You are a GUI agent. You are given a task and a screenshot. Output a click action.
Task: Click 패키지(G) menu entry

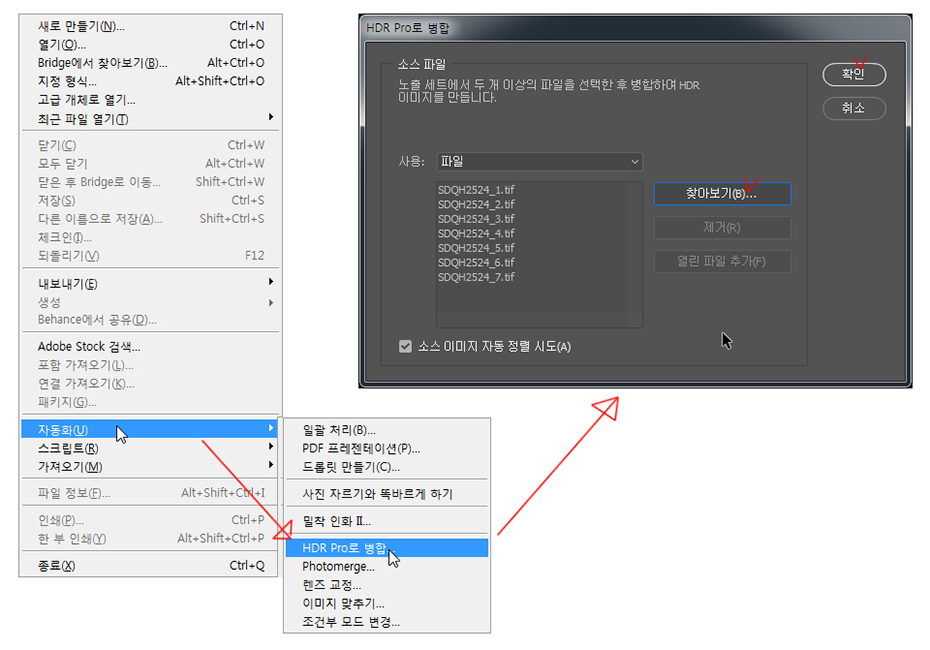pyautogui.click(x=151, y=402)
